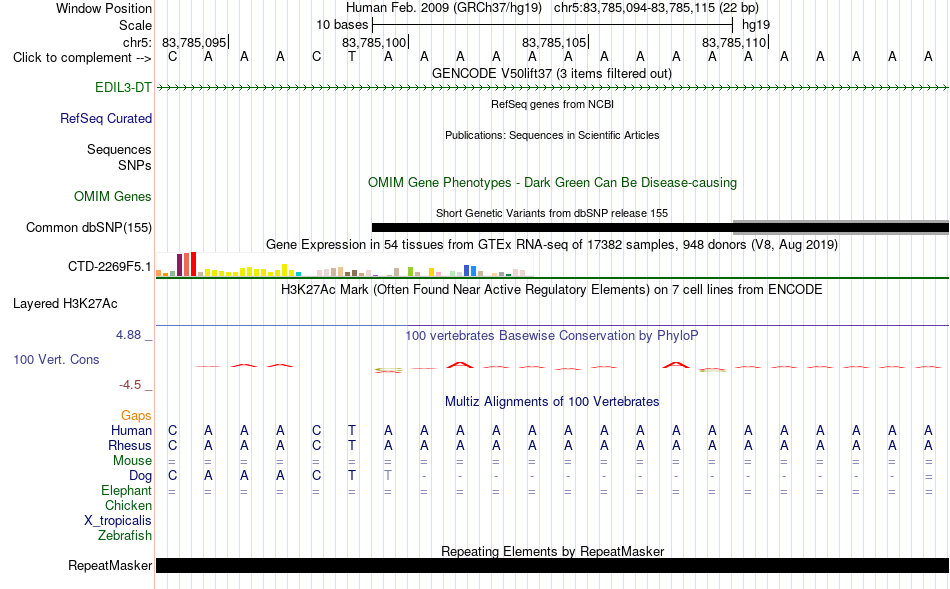Click the -4.5 PhyloP lower axis value

coord(130,385)
